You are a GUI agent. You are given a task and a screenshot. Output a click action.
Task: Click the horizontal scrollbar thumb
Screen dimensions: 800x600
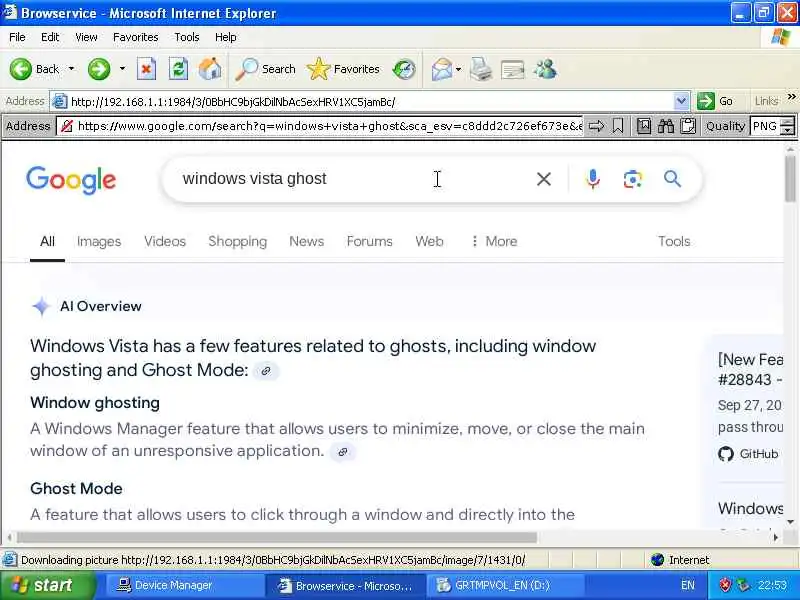click(x=277, y=537)
